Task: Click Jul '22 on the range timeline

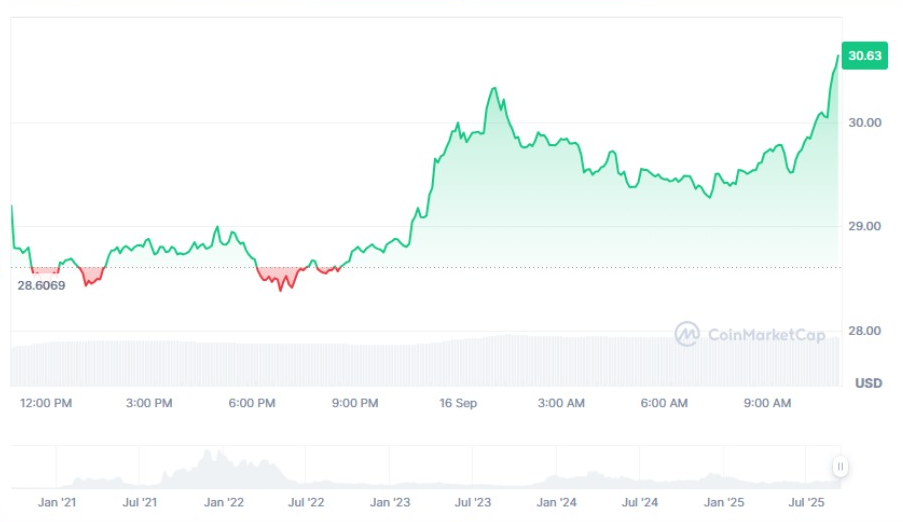Action: (306, 502)
